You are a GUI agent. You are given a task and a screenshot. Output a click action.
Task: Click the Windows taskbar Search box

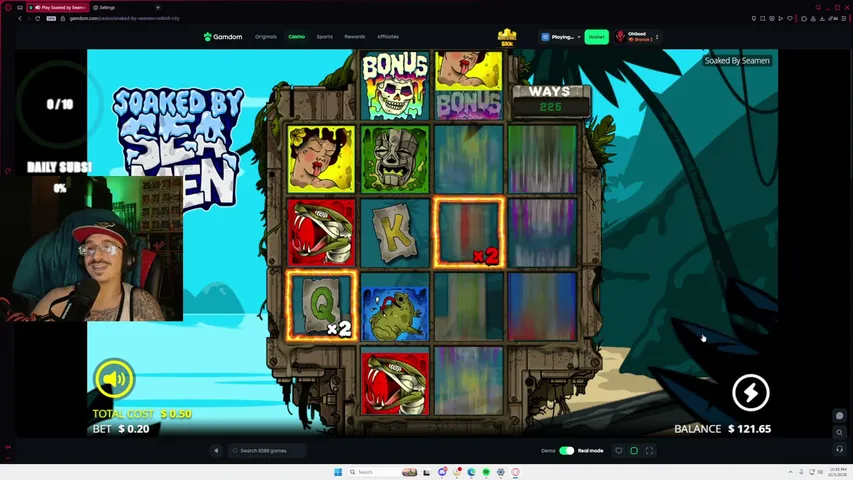[382, 472]
